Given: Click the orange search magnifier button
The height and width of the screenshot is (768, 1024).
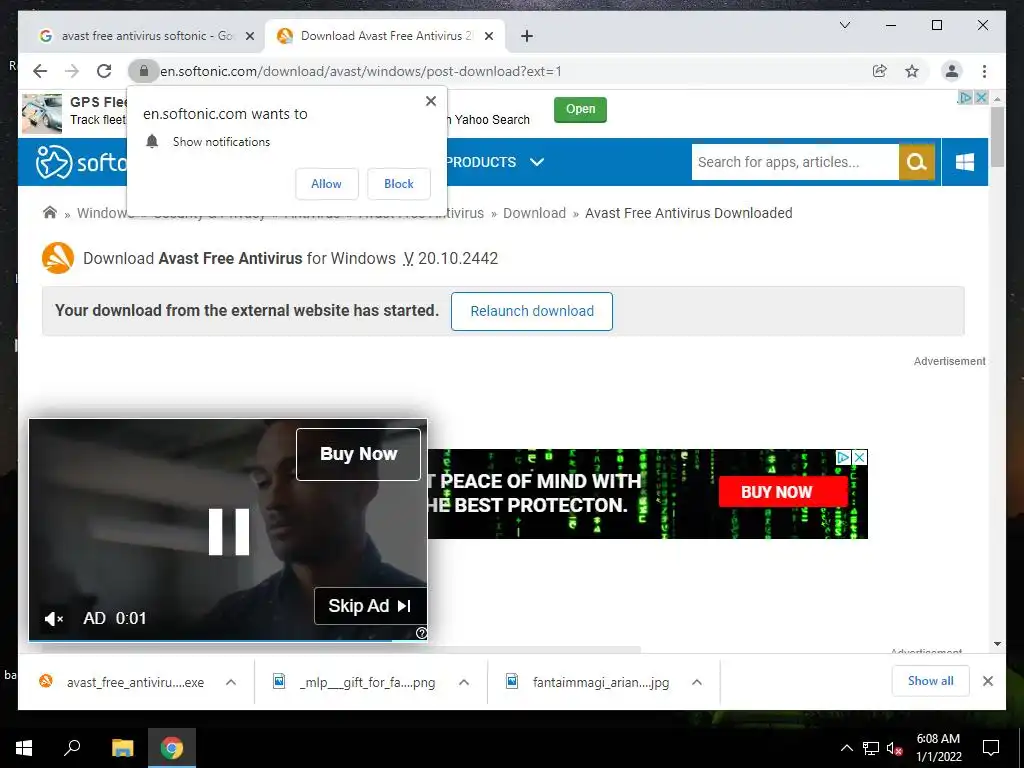Looking at the screenshot, I should (x=917, y=162).
